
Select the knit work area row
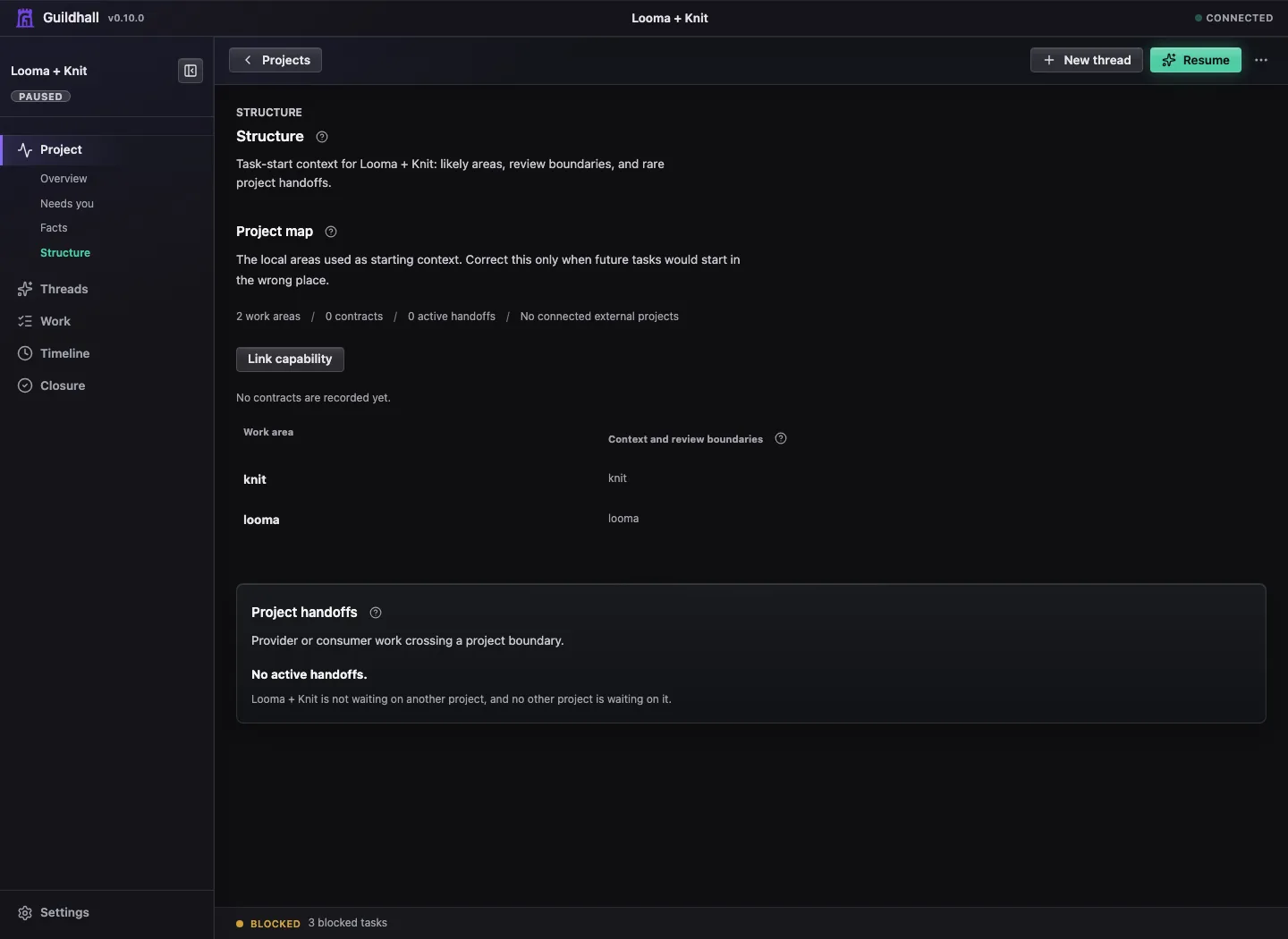(x=751, y=479)
